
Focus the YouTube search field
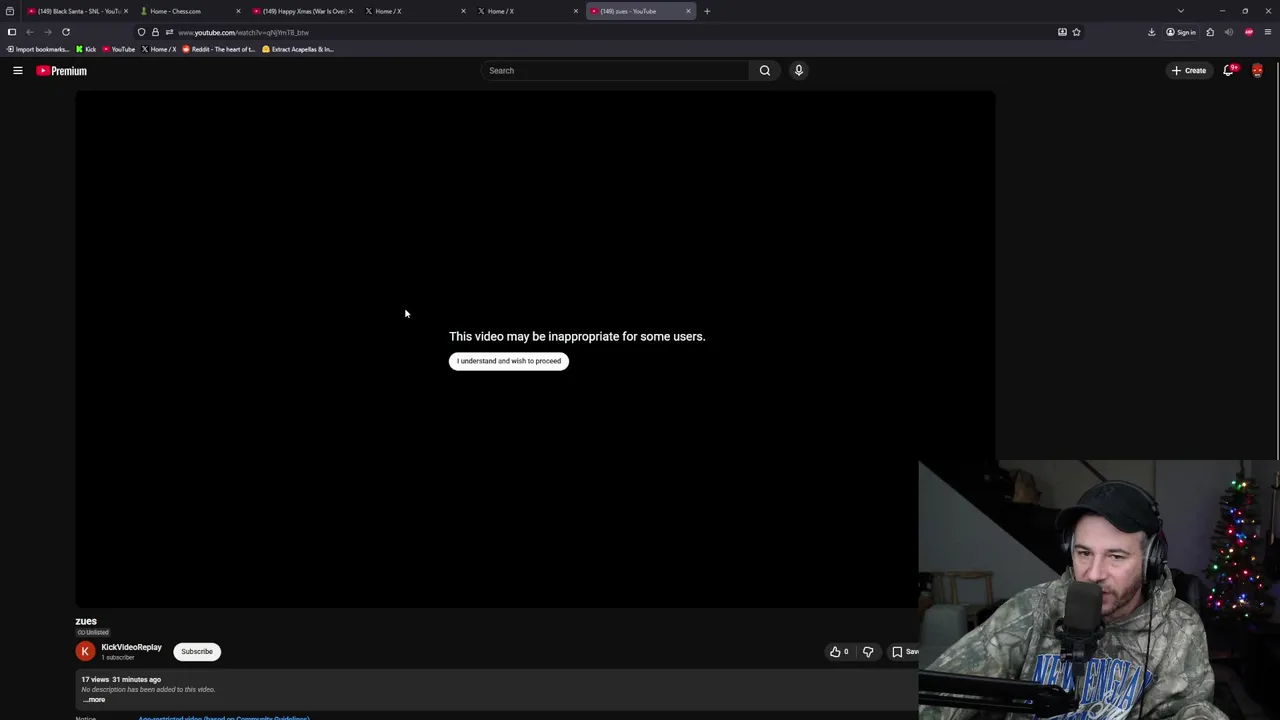pyautogui.click(x=614, y=70)
